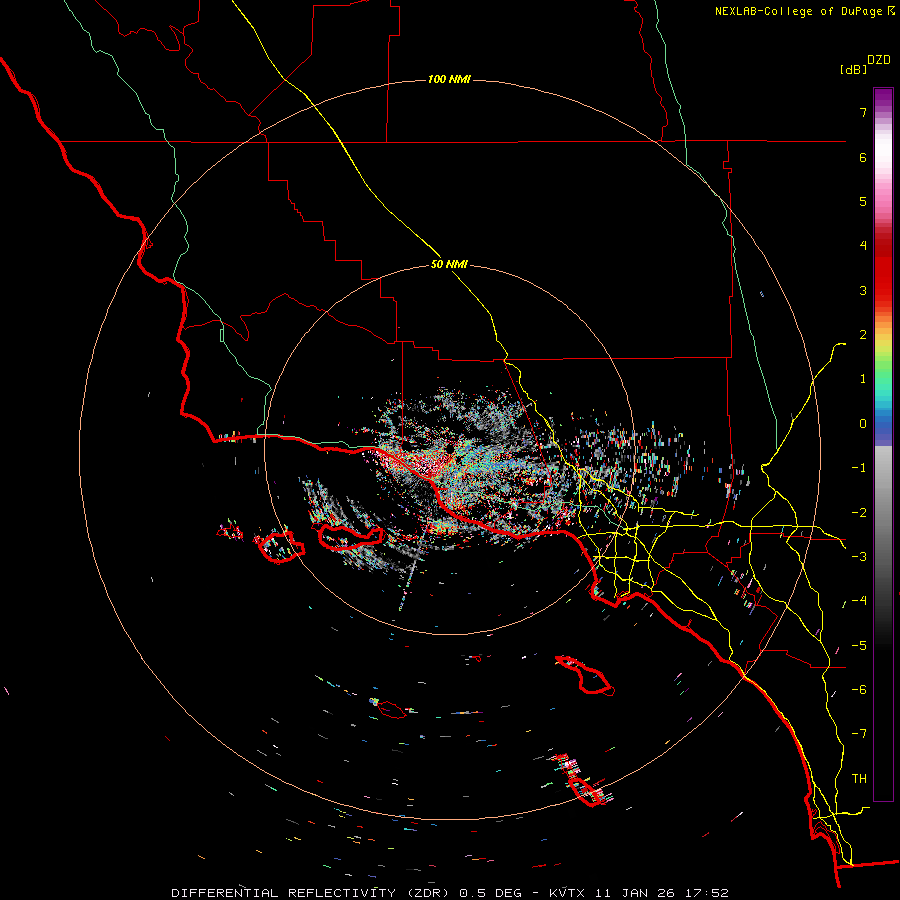900x900 pixels.
Task: Click the -2 value on the ZDR scale
Action: [859, 513]
